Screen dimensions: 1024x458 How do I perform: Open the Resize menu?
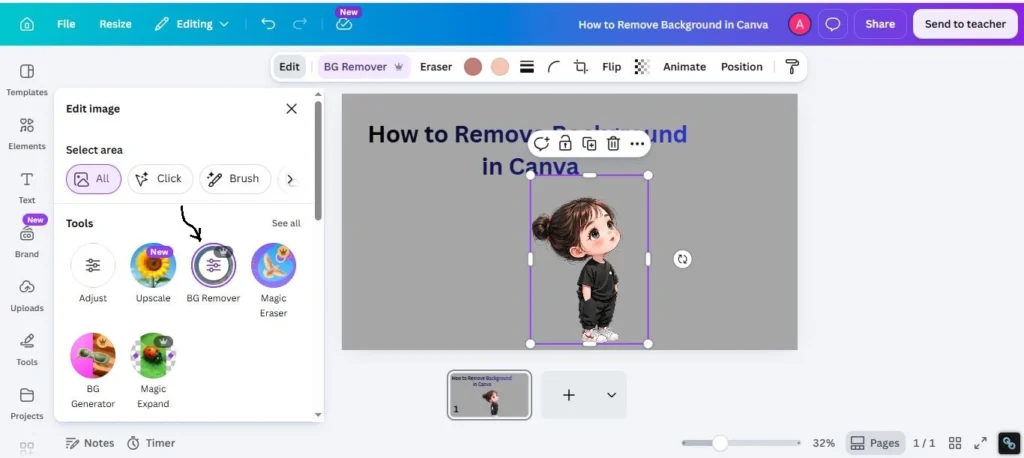[115, 24]
